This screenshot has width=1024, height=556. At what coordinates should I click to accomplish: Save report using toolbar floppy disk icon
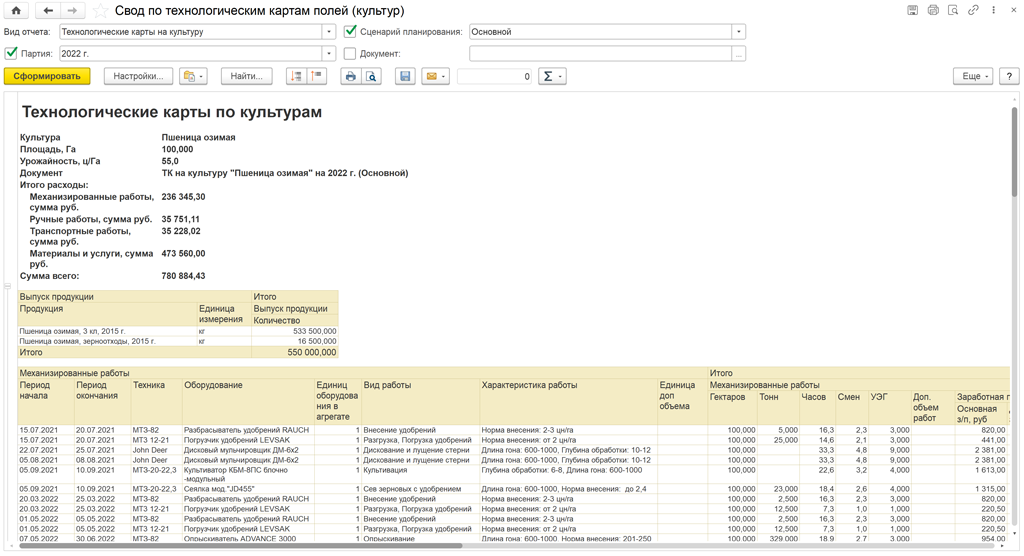(x=405, y=76)
